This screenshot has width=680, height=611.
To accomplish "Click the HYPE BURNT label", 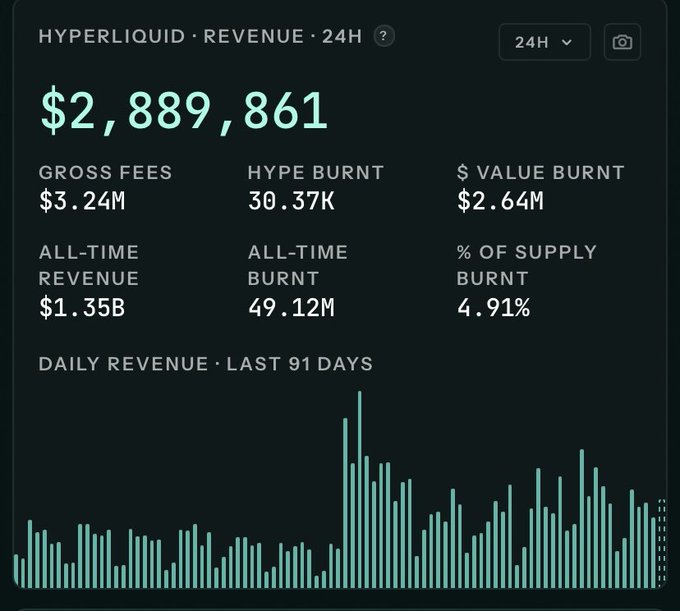I will pyautogui.click(x=316, y=172).
